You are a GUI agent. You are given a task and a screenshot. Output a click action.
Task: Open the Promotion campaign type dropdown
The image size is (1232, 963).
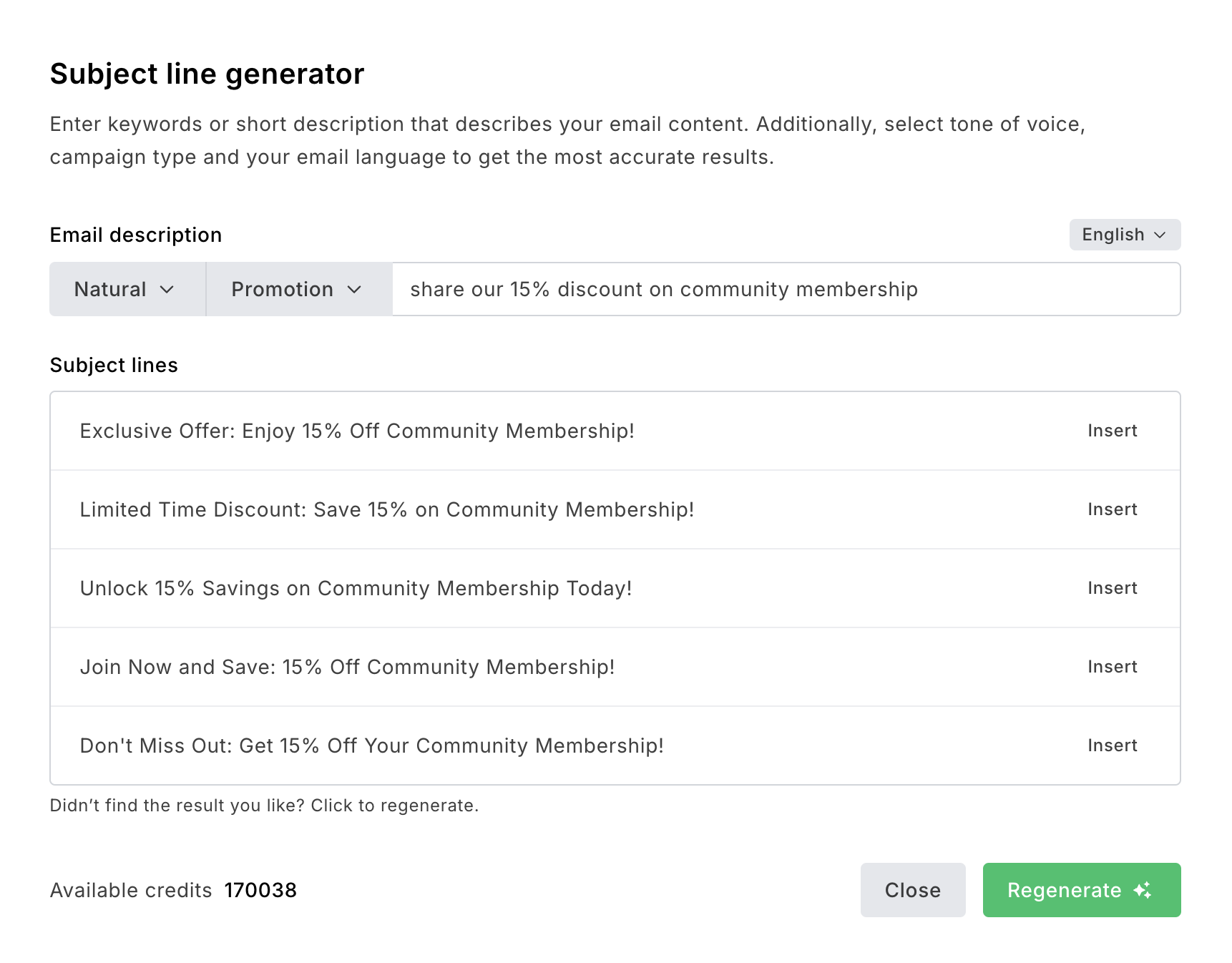click(299, 289)
